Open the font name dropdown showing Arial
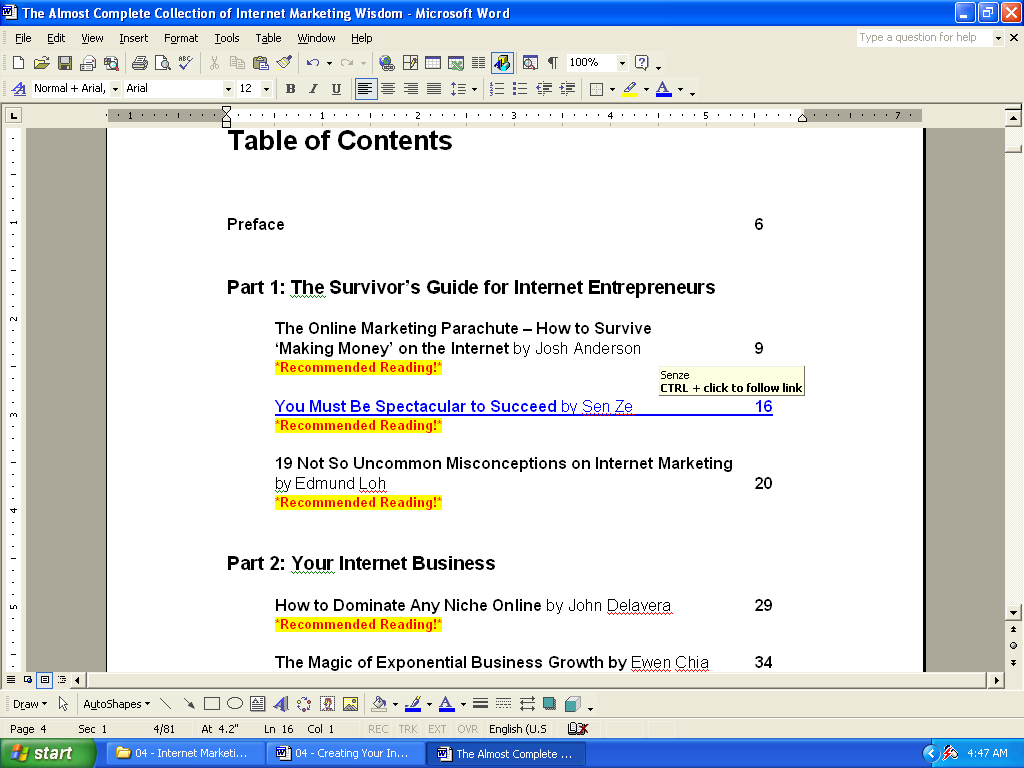This screenshot has height=768, width=1024. point(227,89)
